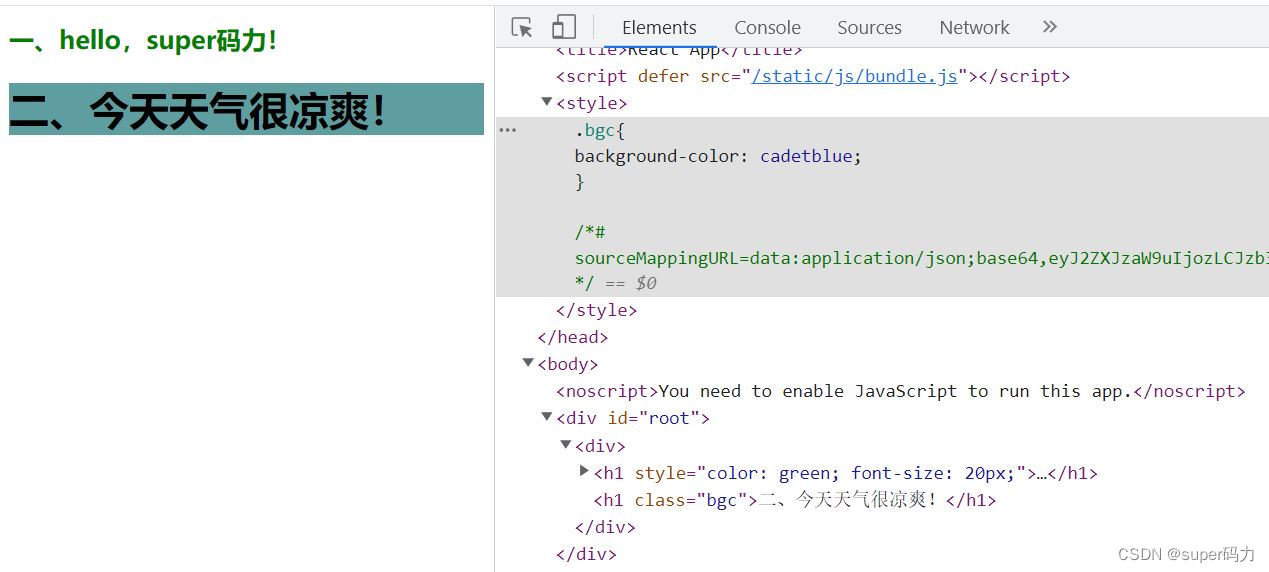This screenshot has width=1269, height=572.
Task: Select the script defer element line
Action: 813,76
